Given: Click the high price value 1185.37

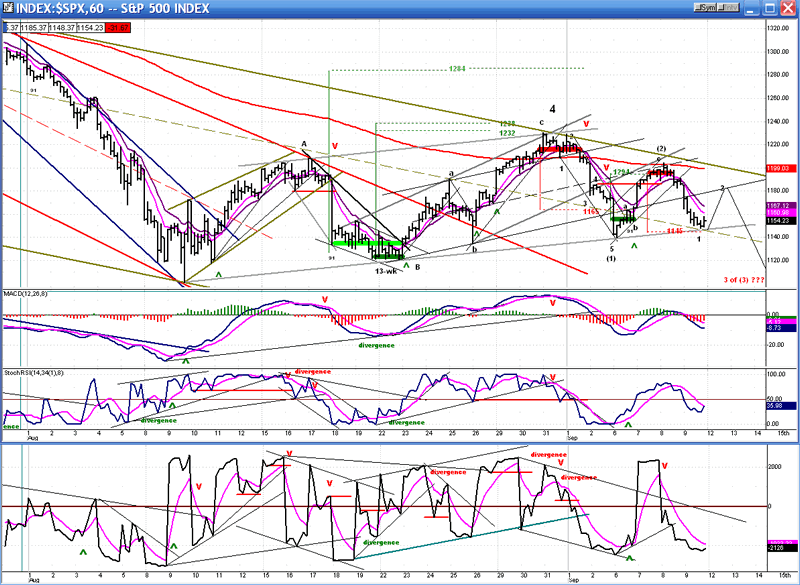Looking at the screenshot, I should point(34,28).
